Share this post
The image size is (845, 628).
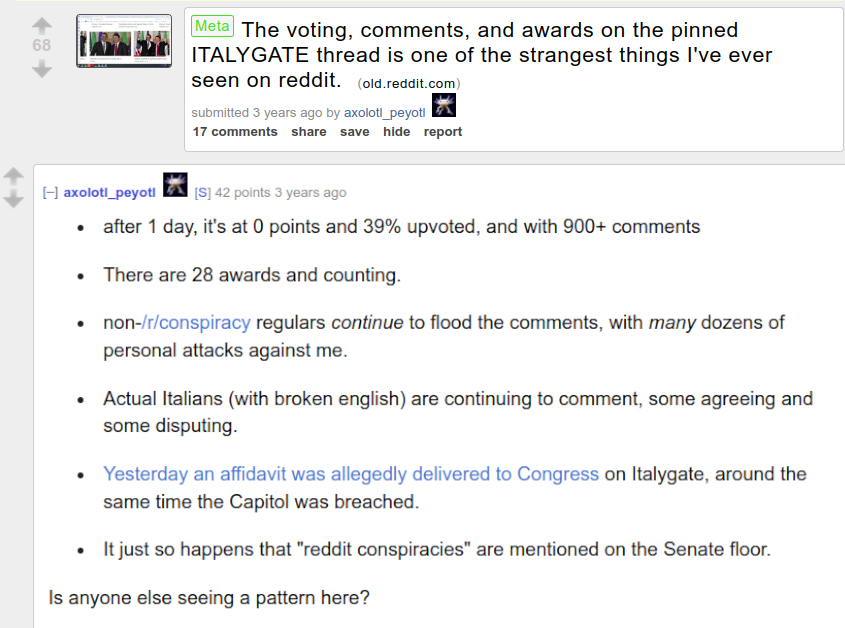point(309,132)
